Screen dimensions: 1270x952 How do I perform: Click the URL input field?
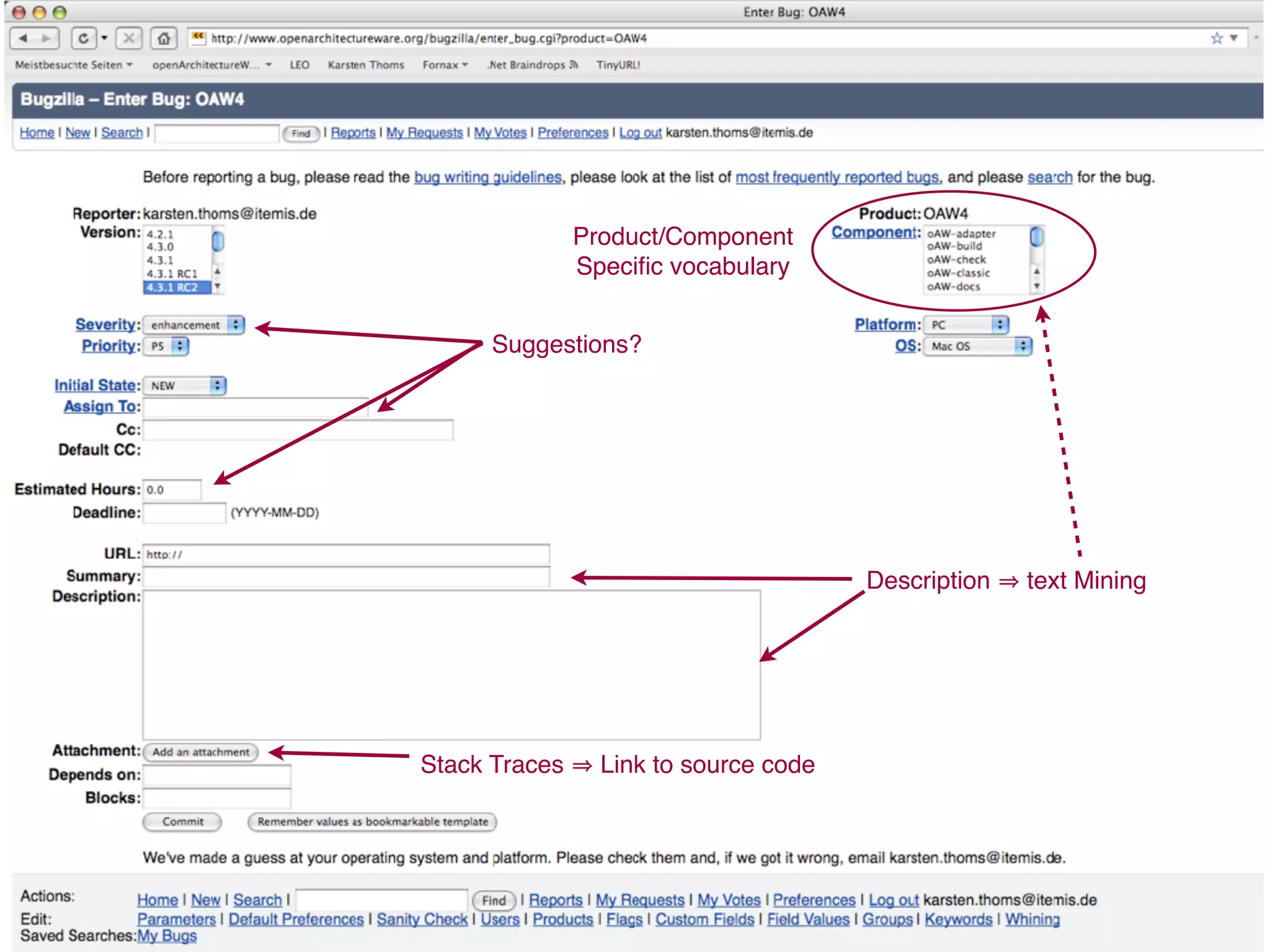click(x=346, y=554)
